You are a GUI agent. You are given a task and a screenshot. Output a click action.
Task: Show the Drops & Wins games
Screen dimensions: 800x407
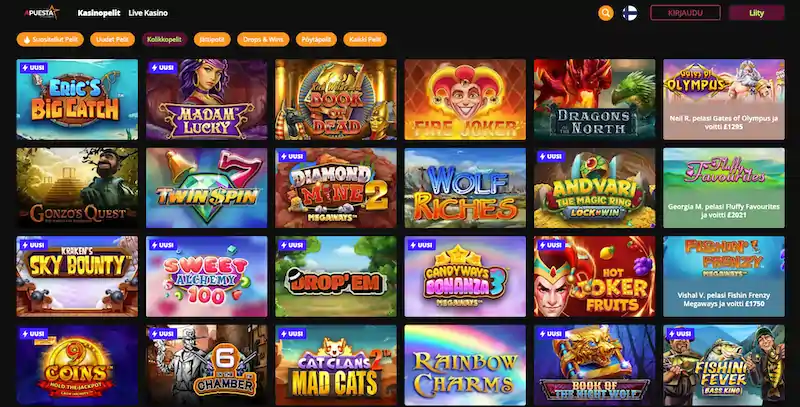(x=263, y=39)
